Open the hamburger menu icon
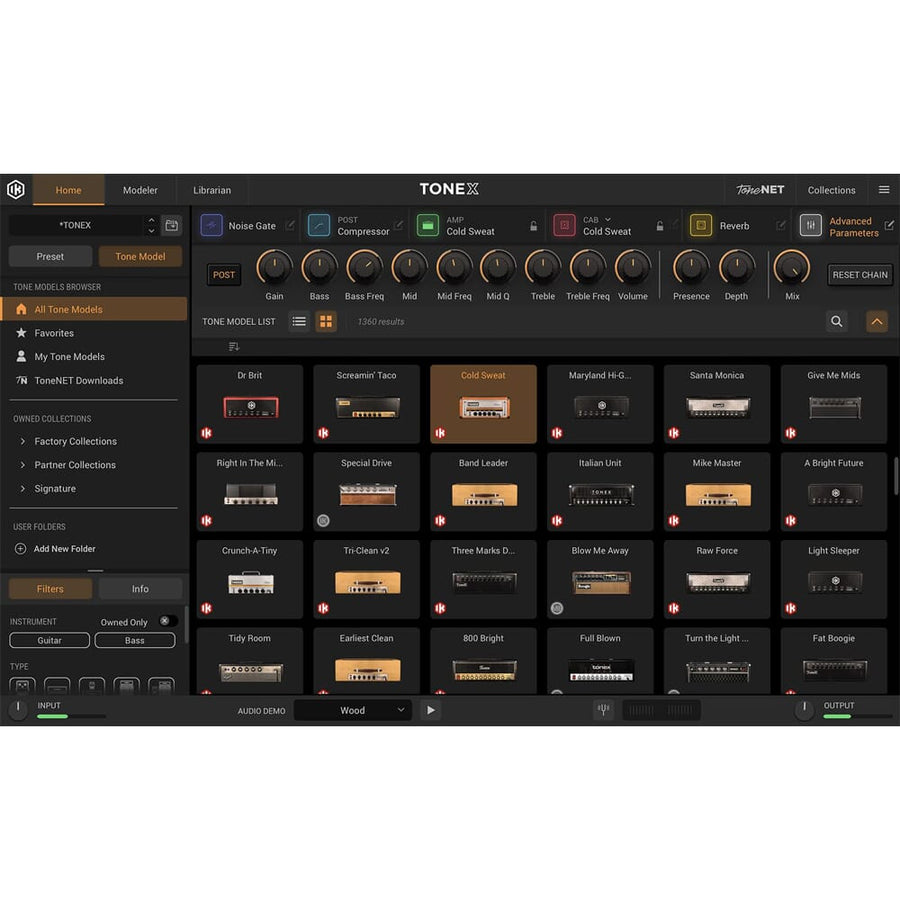The width and height of the screenshot is (900, 900). pyautogui.click(x=884, y=189)
